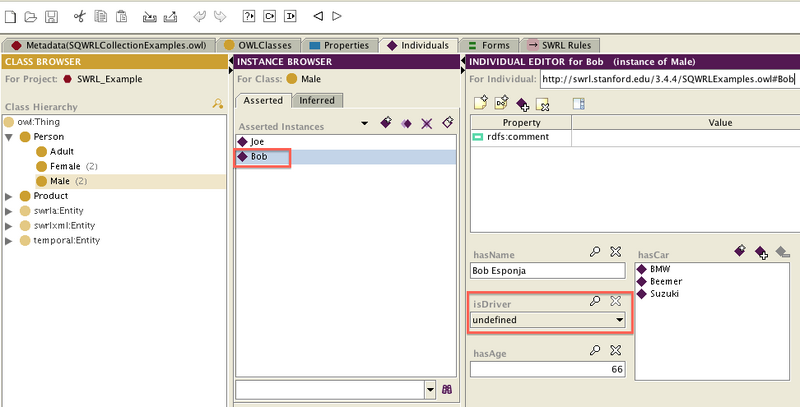
Task: Expand the temporal:Entity node
Action: point(9,241)
